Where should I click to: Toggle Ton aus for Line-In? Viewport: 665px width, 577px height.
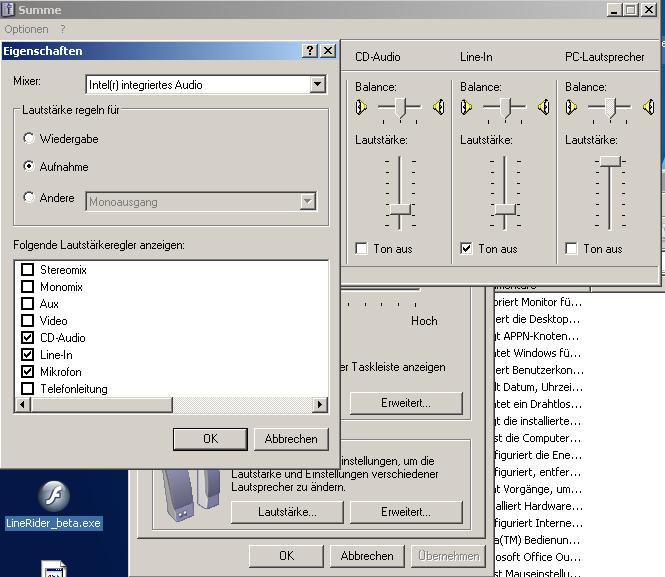(466, 248)
